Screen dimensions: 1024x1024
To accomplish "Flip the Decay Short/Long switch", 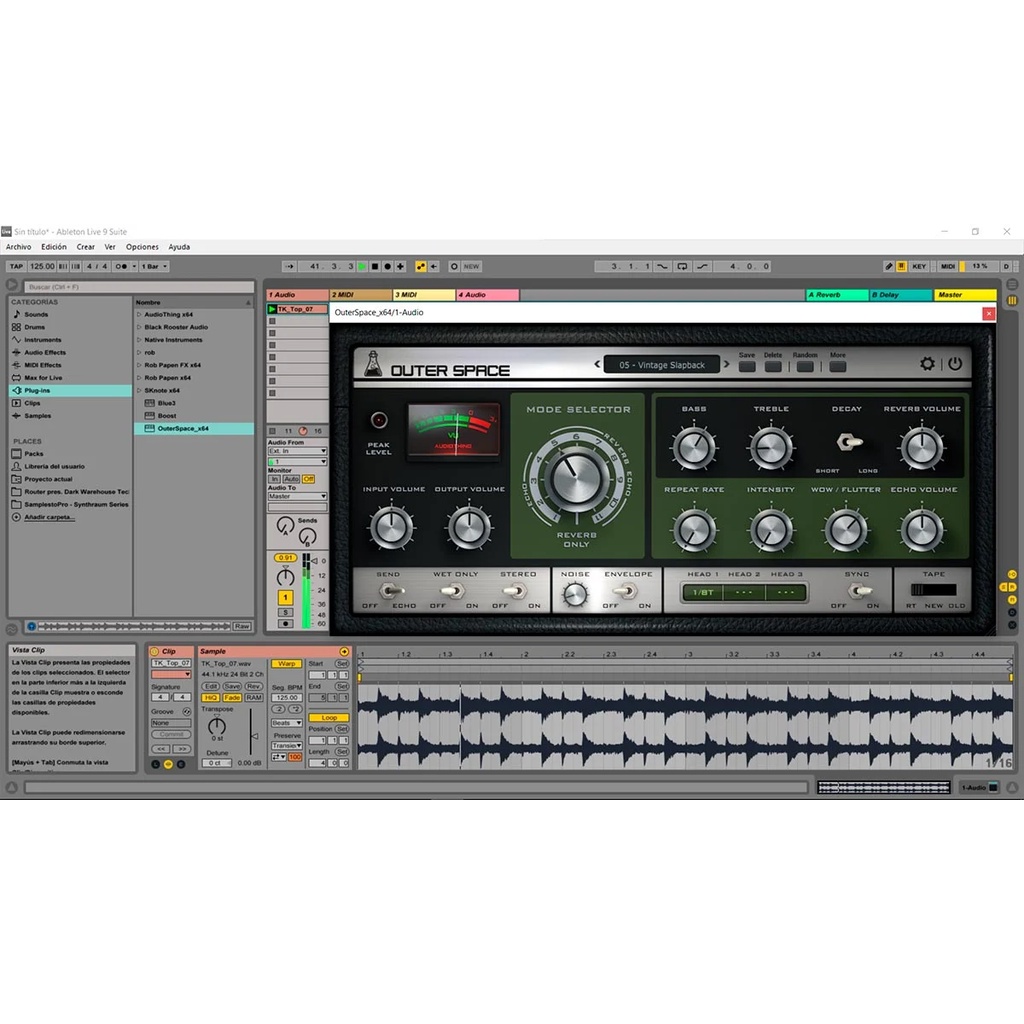I will pyautogui.click(x=848, y=442).
